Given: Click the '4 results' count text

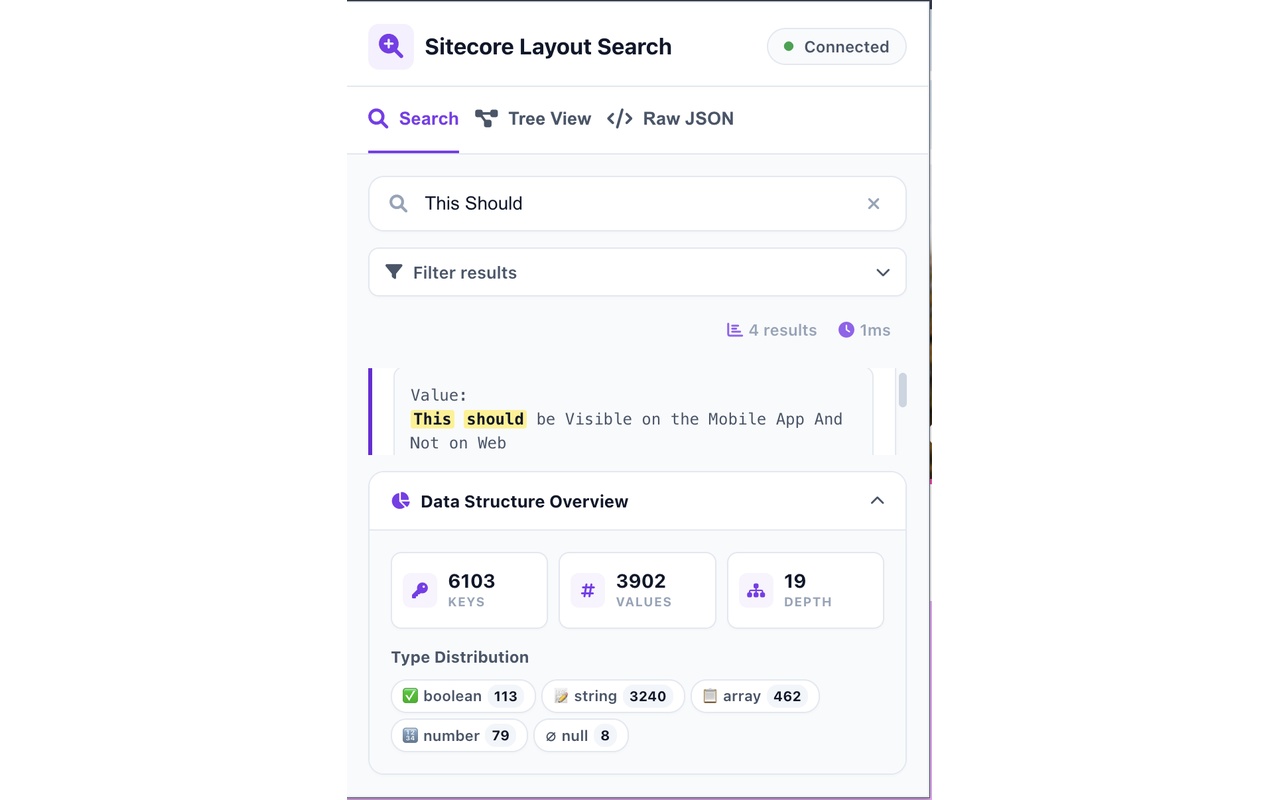Looking at the screenshot, I should pyautogui.click(x=783, y=330).
